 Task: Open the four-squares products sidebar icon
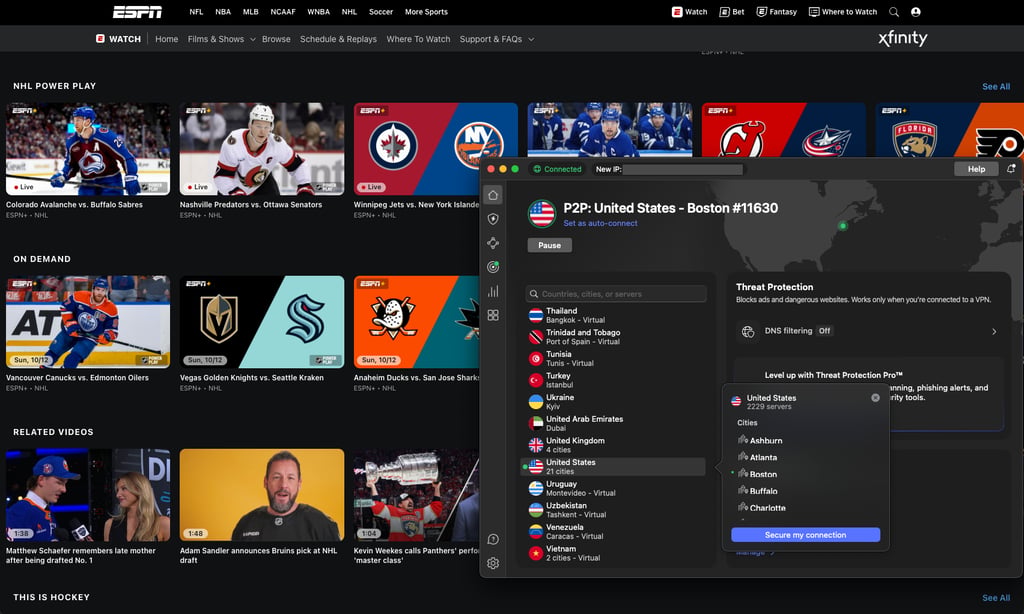click(x=493, y=315)
